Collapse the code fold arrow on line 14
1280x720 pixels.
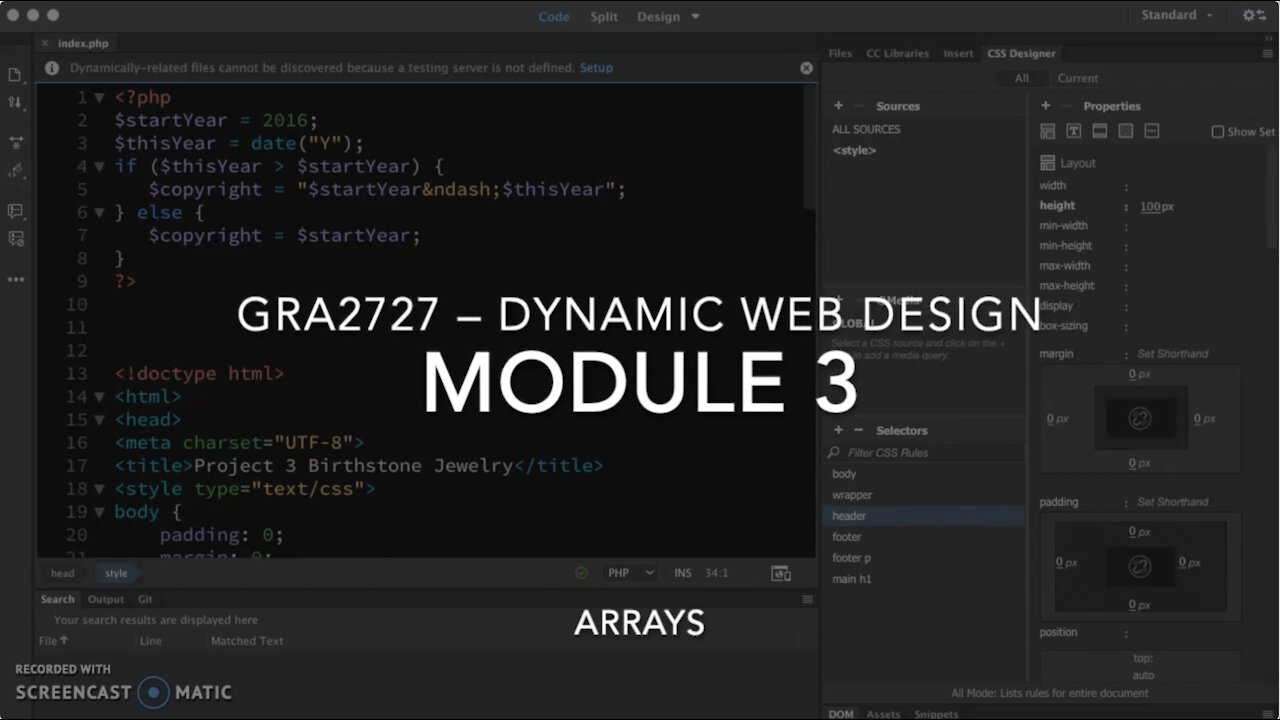click(x=99, y=397)
